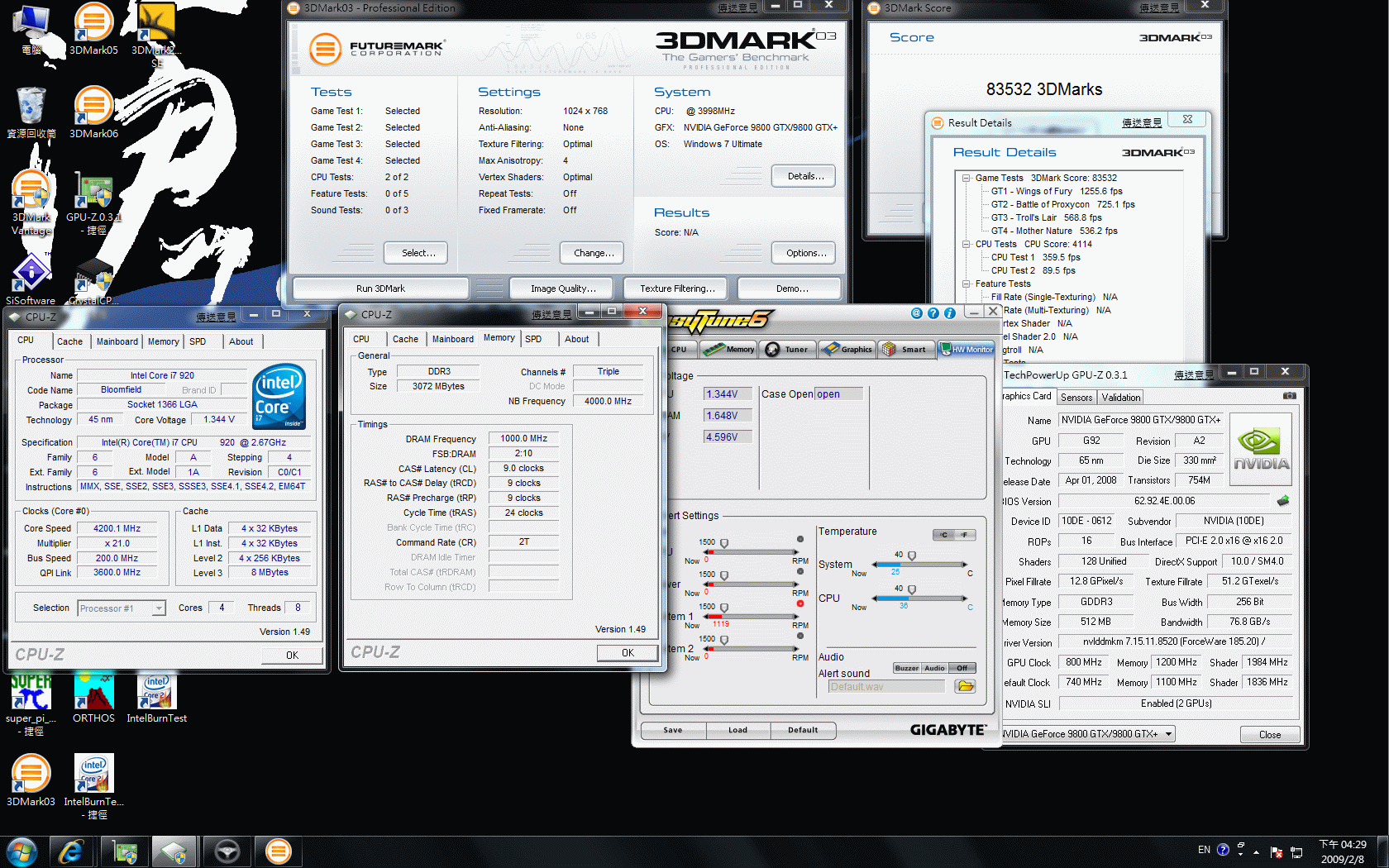Toggle the System 1 fan alert indicator
This screenshot has height=868, width=1389.
[800, 603]
